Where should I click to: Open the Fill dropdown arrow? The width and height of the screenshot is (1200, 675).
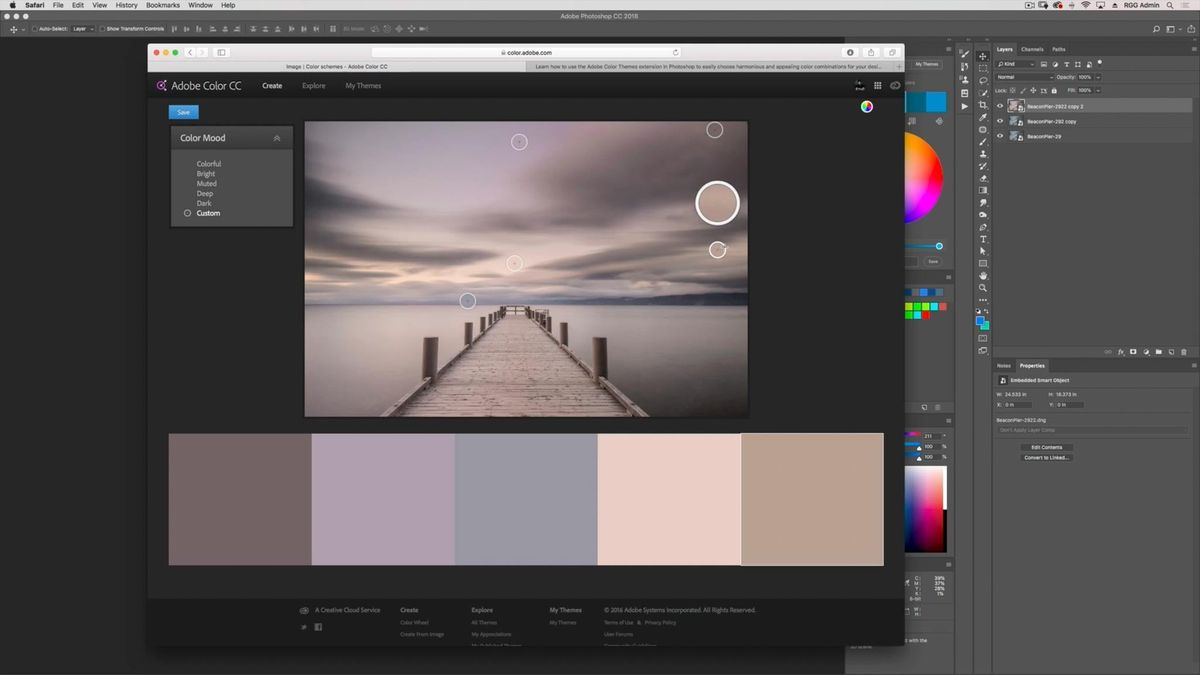[1098, 90]
